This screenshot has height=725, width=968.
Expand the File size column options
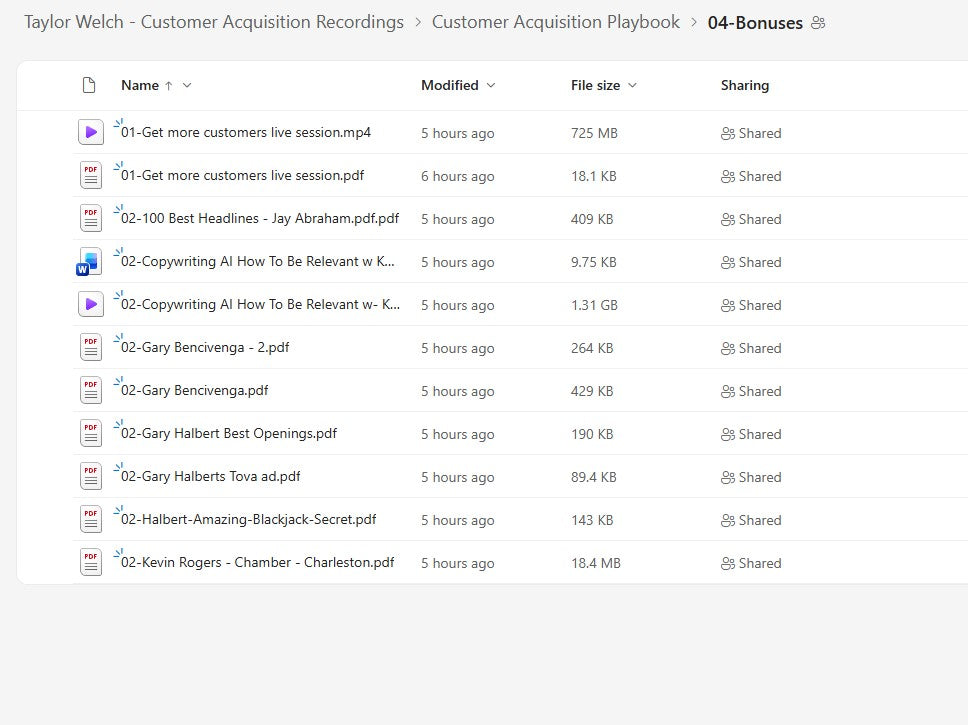[x=635, y=85]
